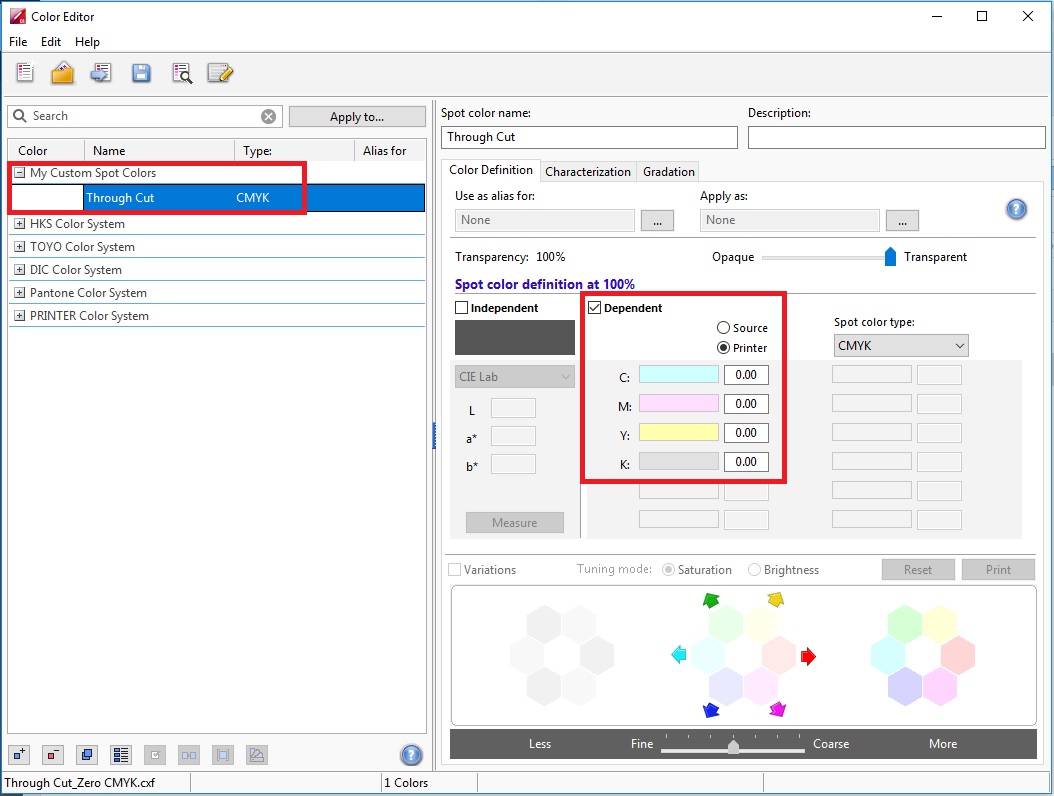
Task: Click the browse button next to Apply as
Action: click(902, 221)
